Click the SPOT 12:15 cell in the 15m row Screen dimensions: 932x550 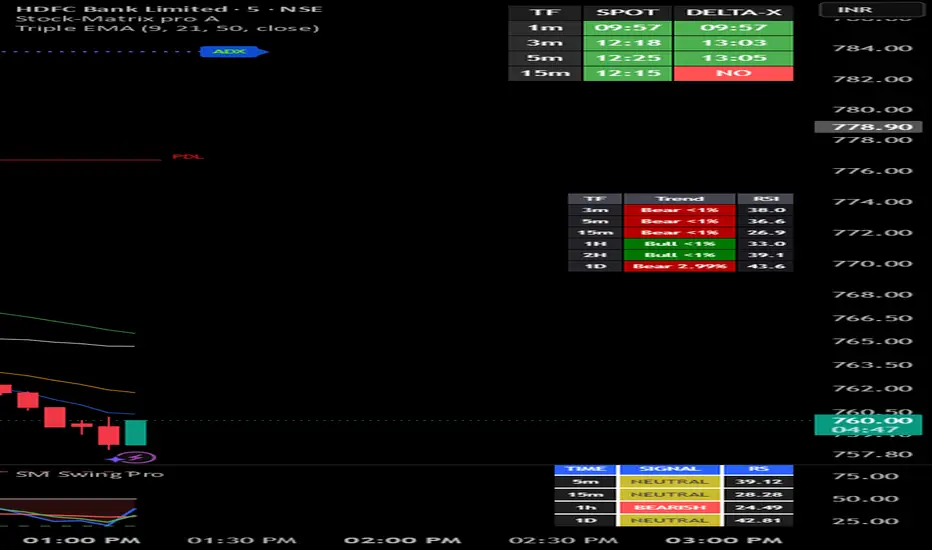627,73
